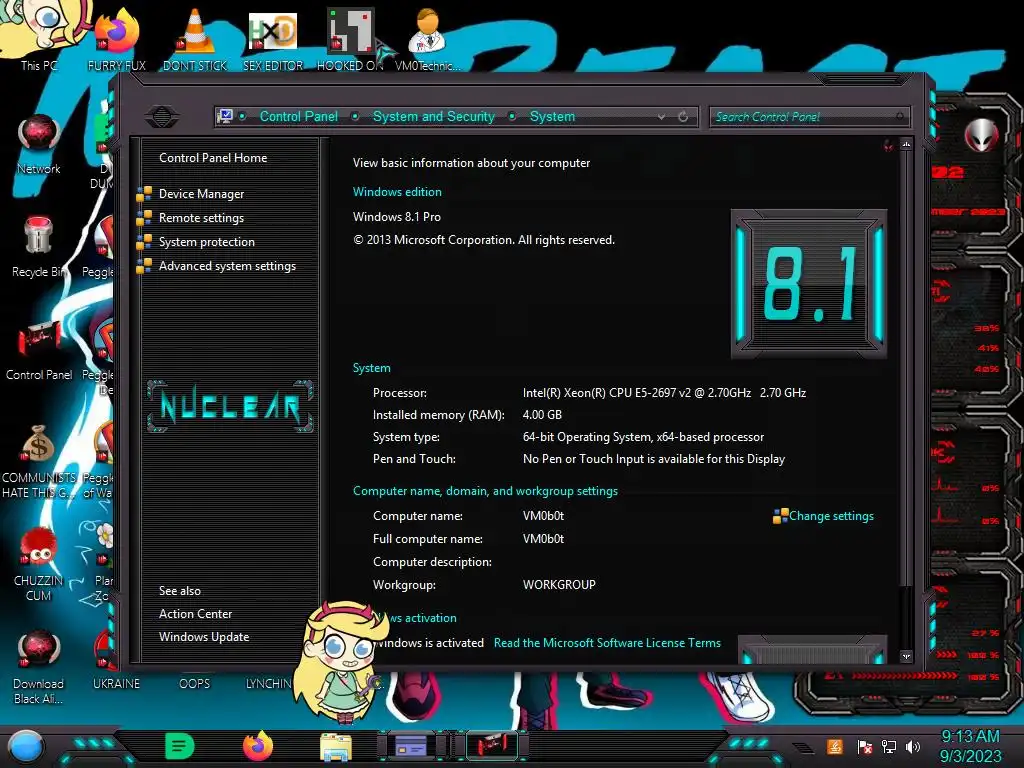
Task: Open the HOOKED ON desktop shortcut
Action: click(x=350, y=39)
